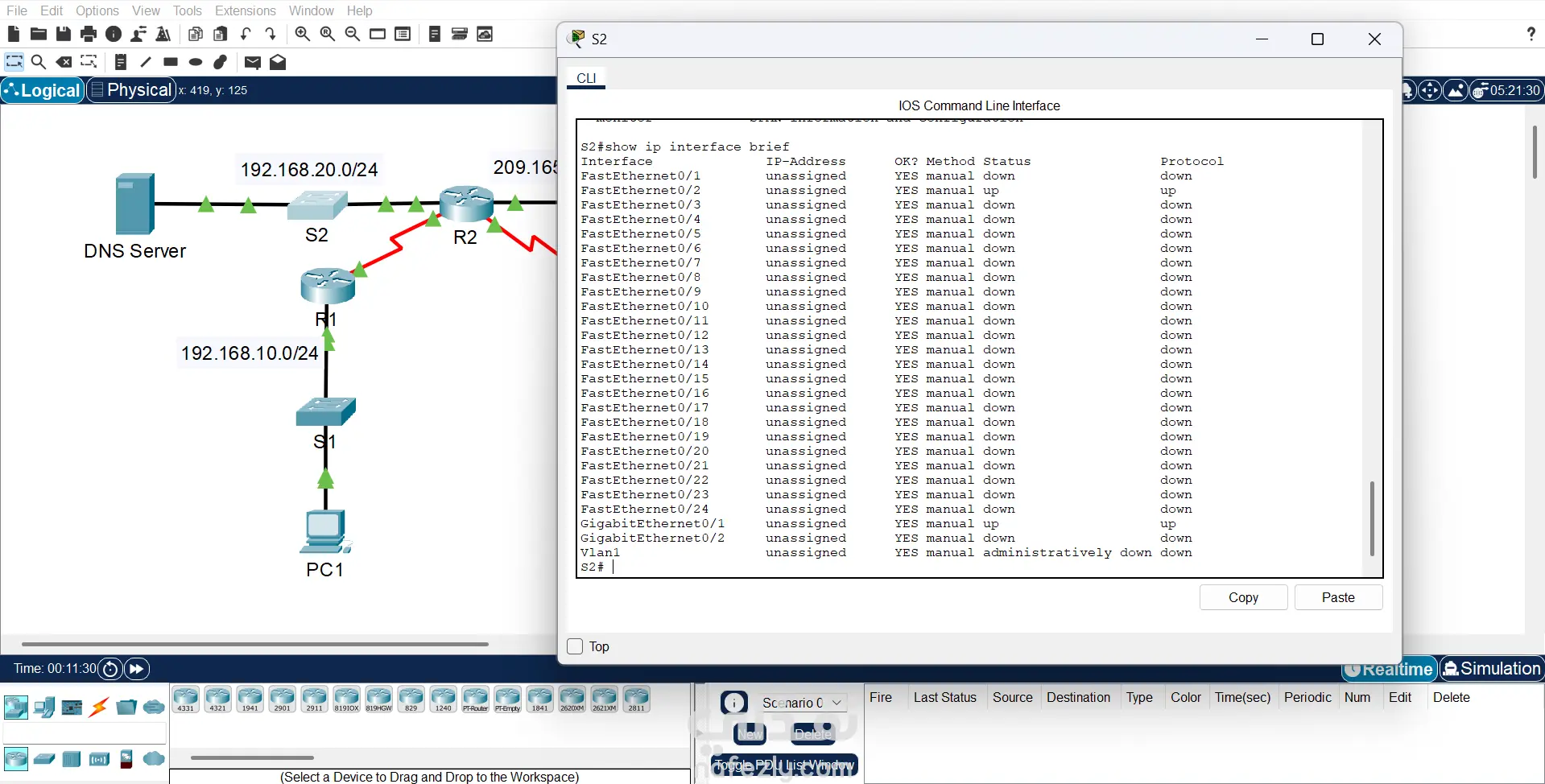Create a new file from toolbar
This screenshot has width=1545, height=784.
[14, 34]
